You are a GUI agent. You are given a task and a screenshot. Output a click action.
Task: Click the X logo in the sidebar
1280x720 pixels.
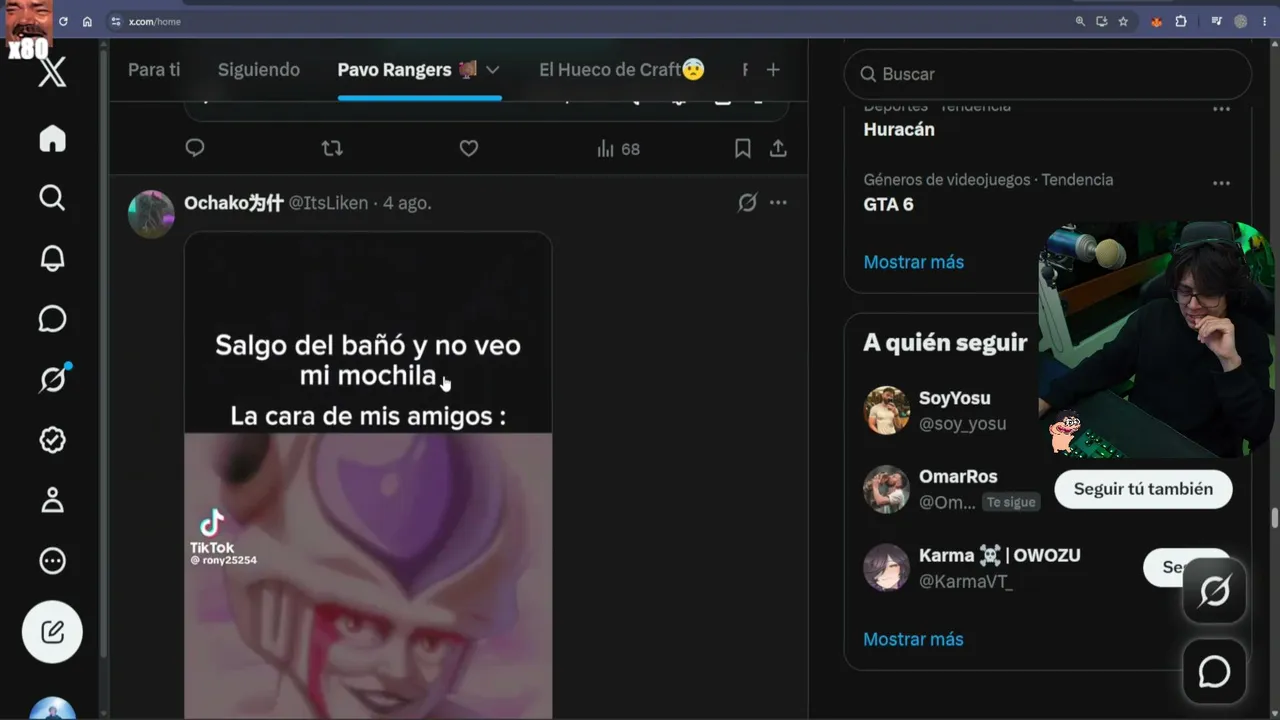tap(52, 72)
